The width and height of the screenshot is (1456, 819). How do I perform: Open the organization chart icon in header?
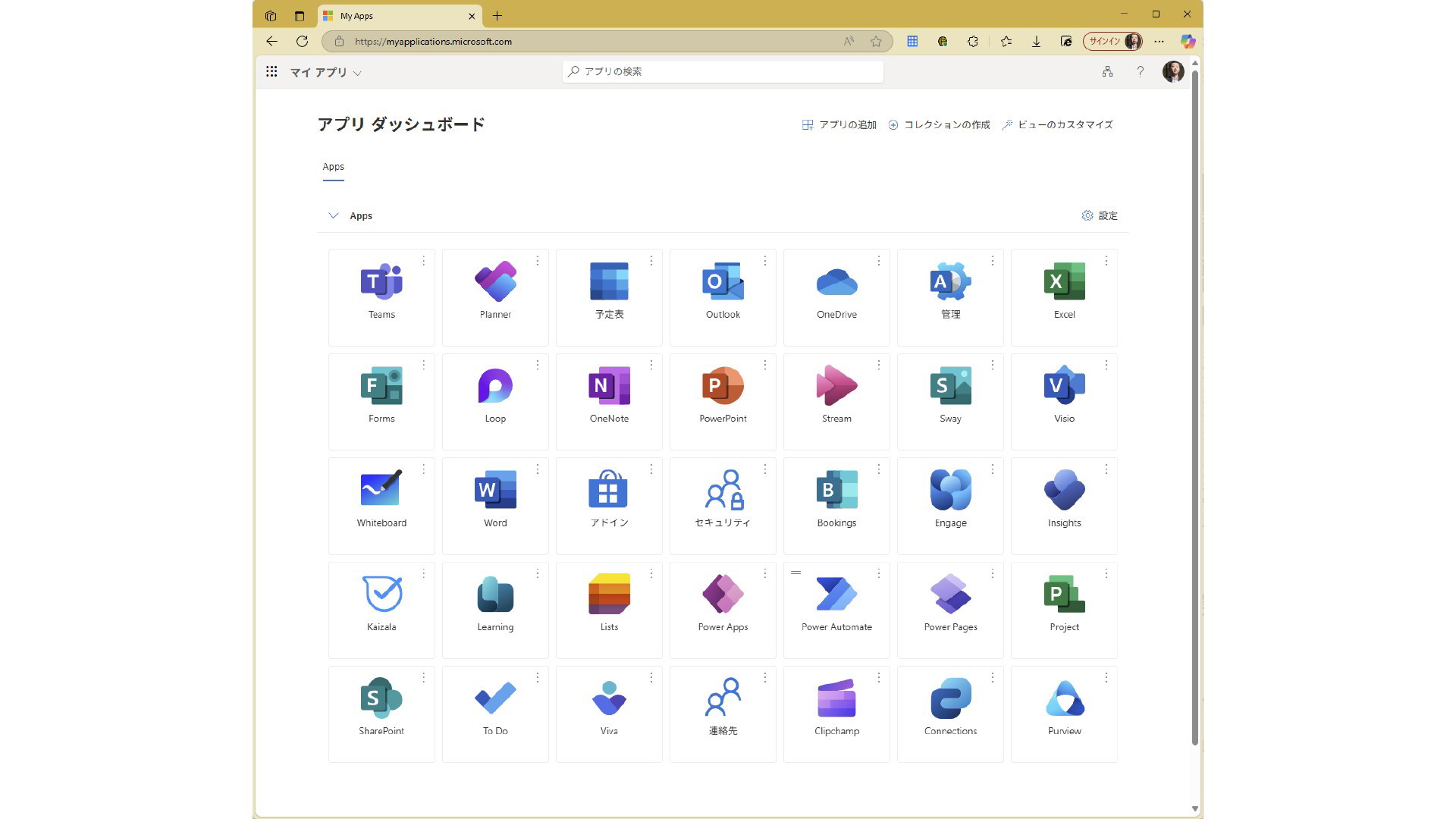click(1107, 71)
